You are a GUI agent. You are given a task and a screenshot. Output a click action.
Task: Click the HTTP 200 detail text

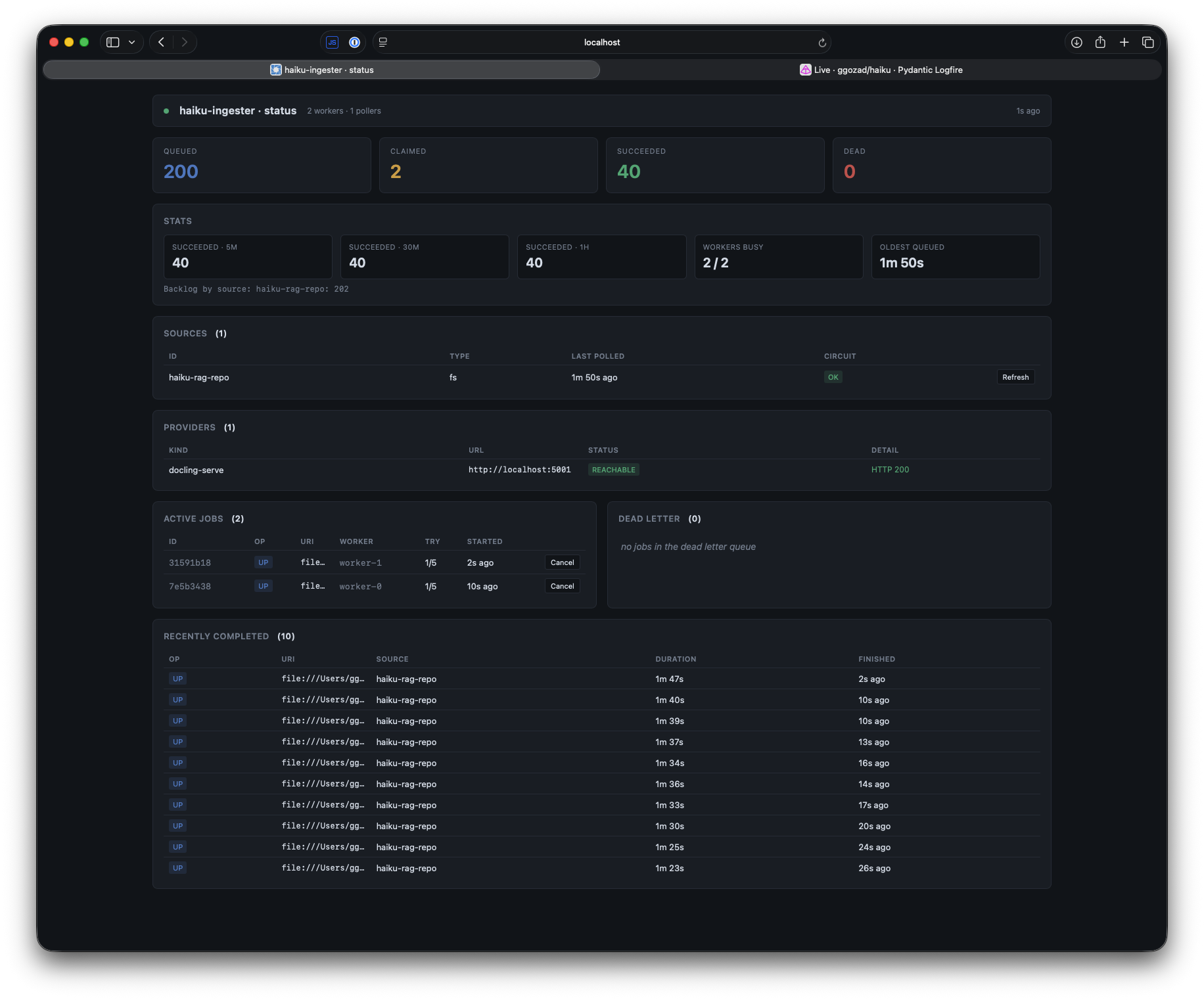click(x=890, y=470)
